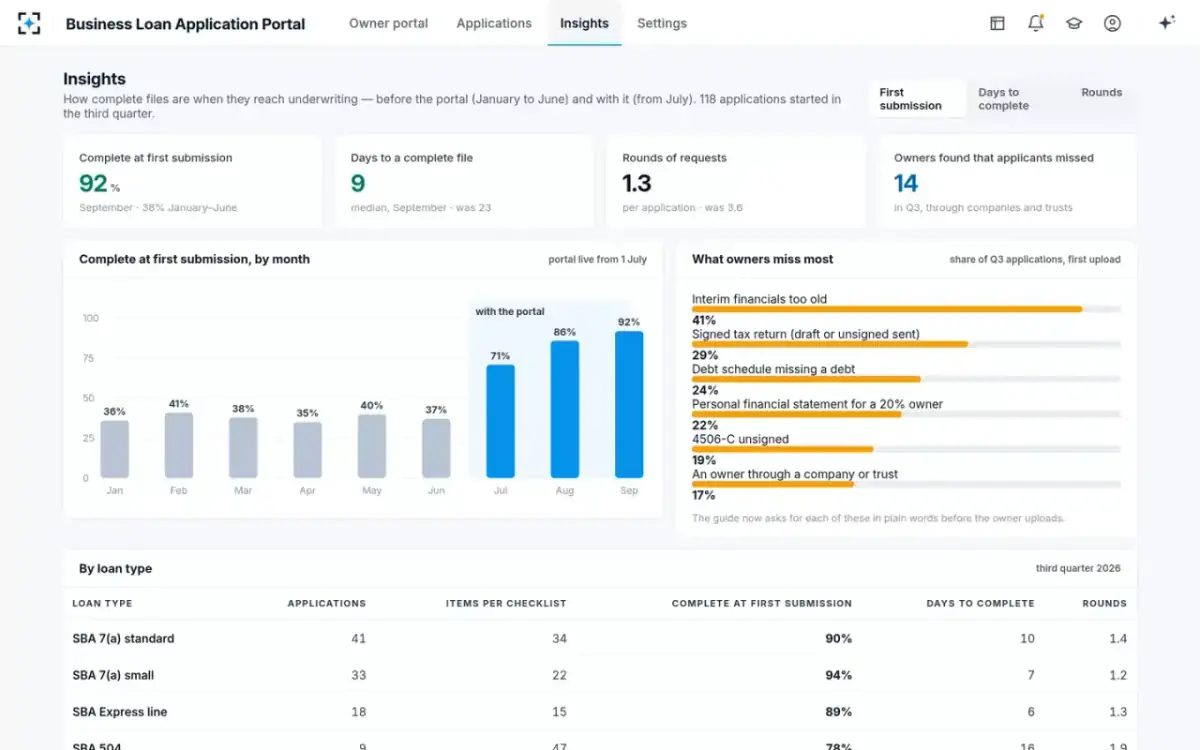The width and height of the screenshot is (1200, 750).
Task: Open the Days to a complete file card
Action: pos(464,182)
